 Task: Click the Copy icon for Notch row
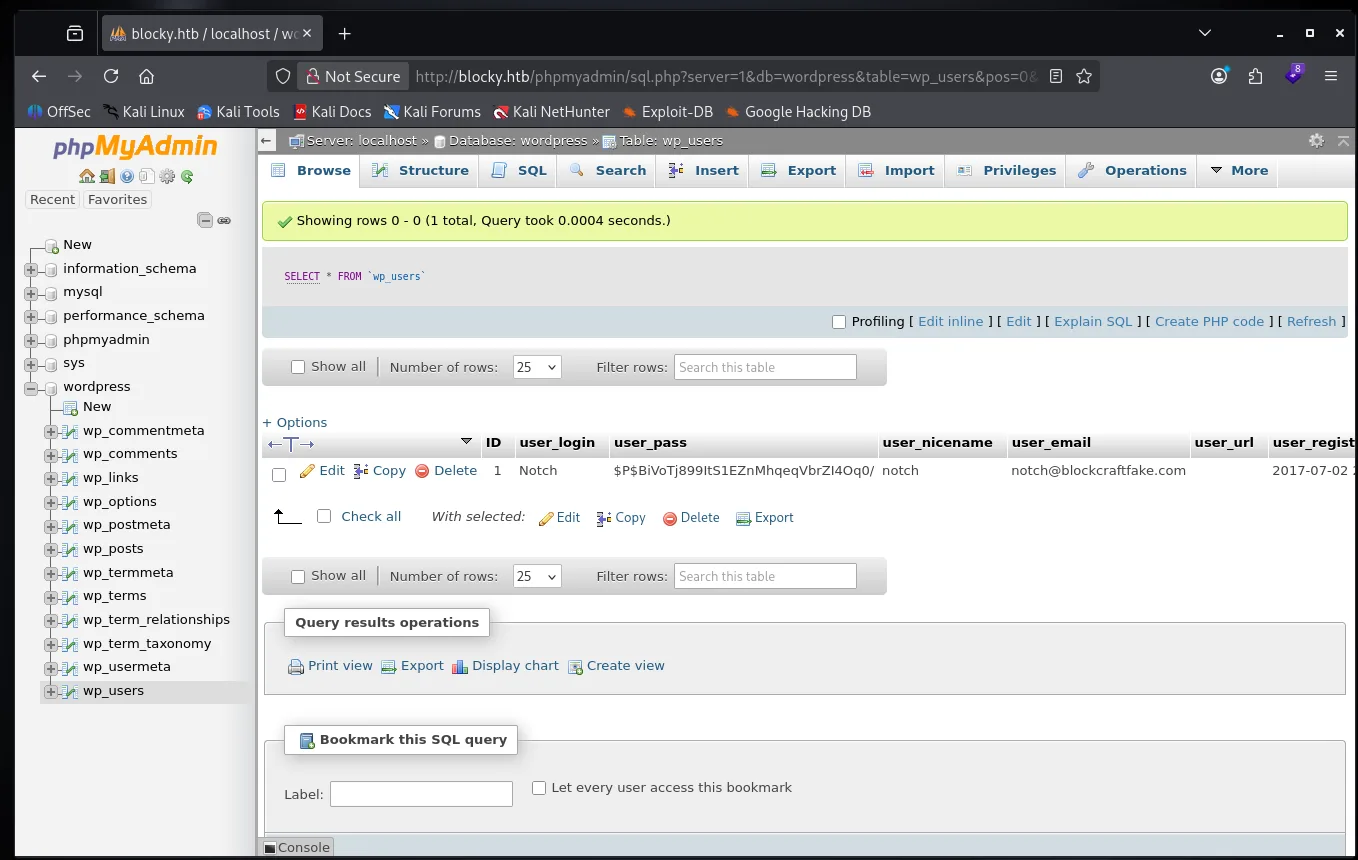[362, 471]
